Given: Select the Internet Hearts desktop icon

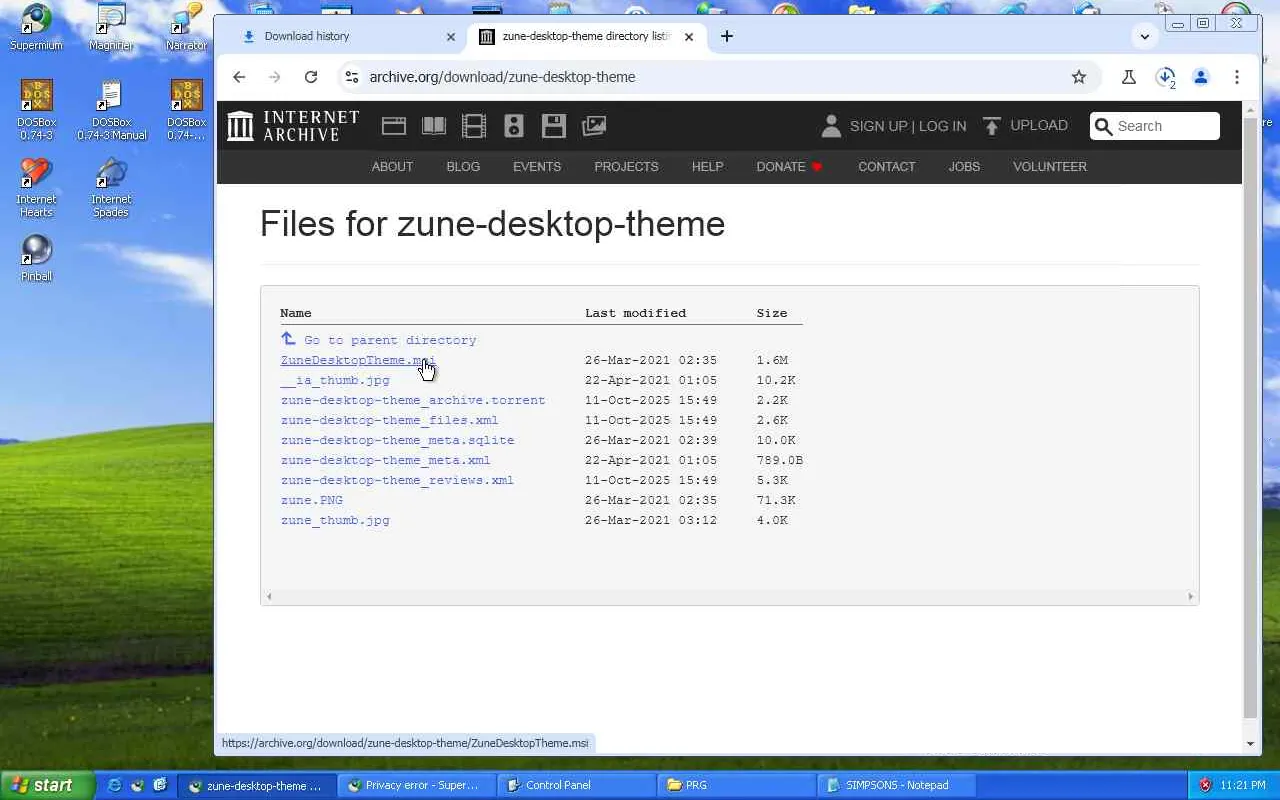Looking at the screenshot, I should tap(36, 188).
